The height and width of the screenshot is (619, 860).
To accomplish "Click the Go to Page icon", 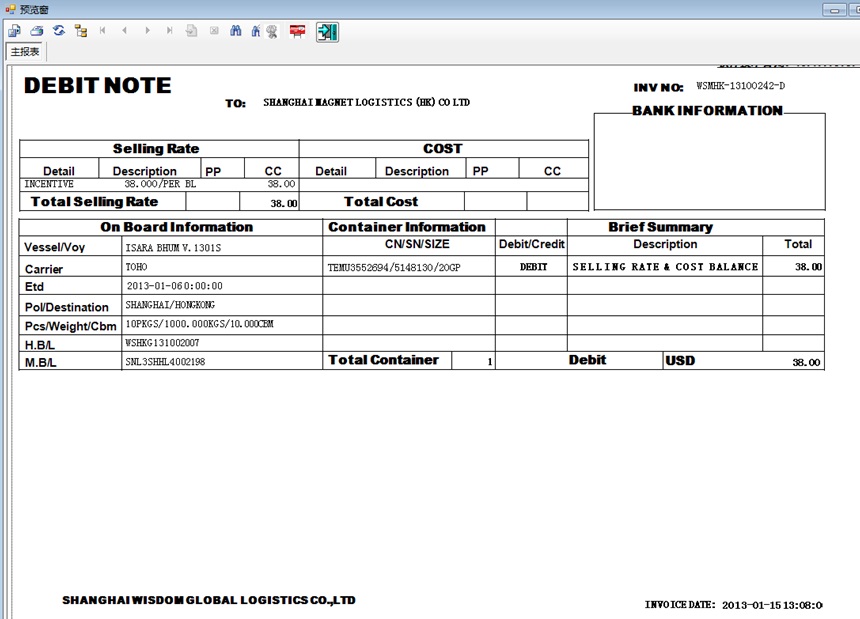I will (191, 31).
